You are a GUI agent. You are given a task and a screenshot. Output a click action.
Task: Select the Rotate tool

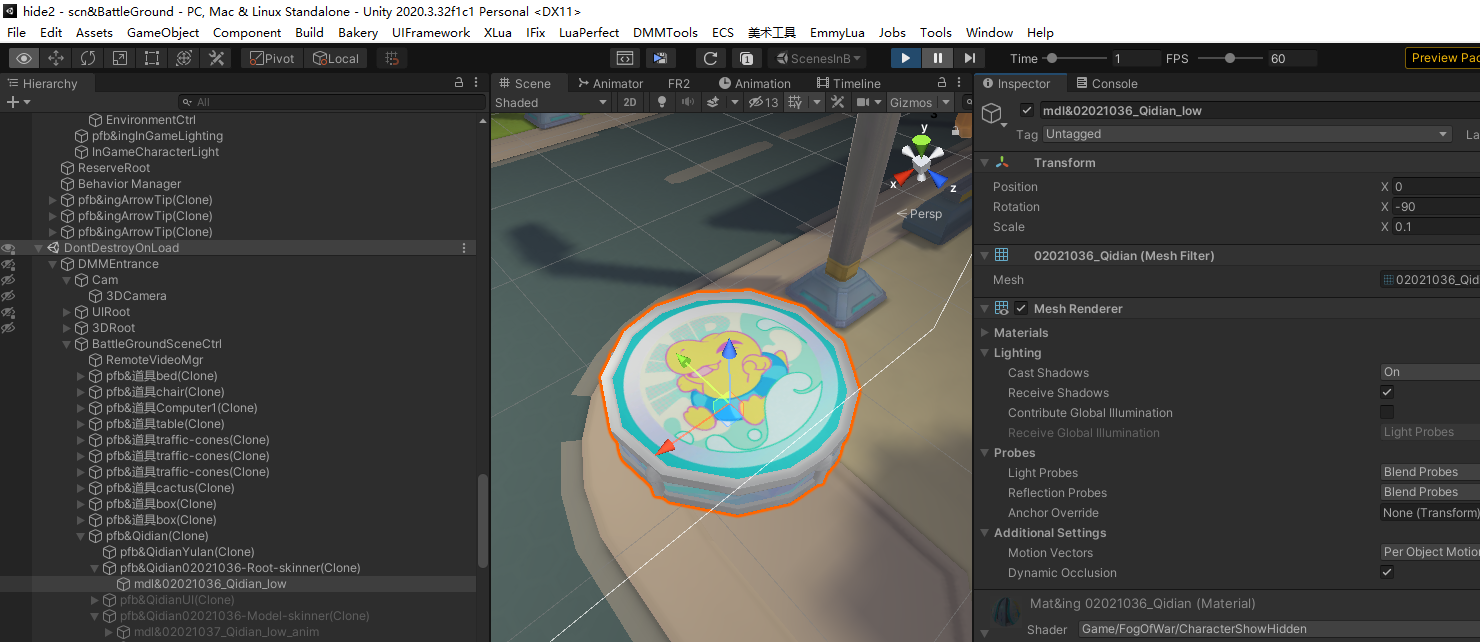tap(88, 58)
